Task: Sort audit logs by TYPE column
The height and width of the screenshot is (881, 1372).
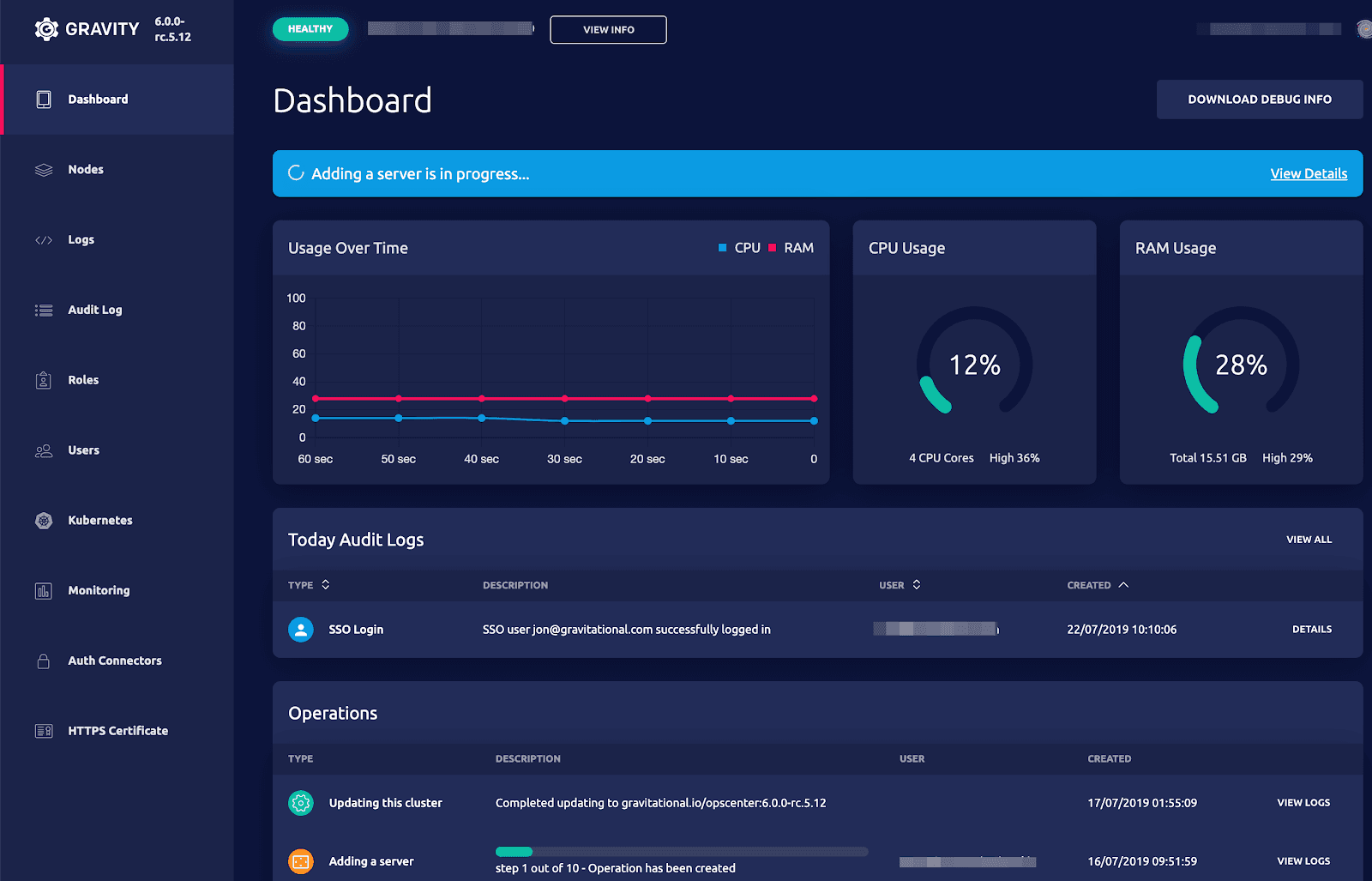Action: click(x=309, y=584)
